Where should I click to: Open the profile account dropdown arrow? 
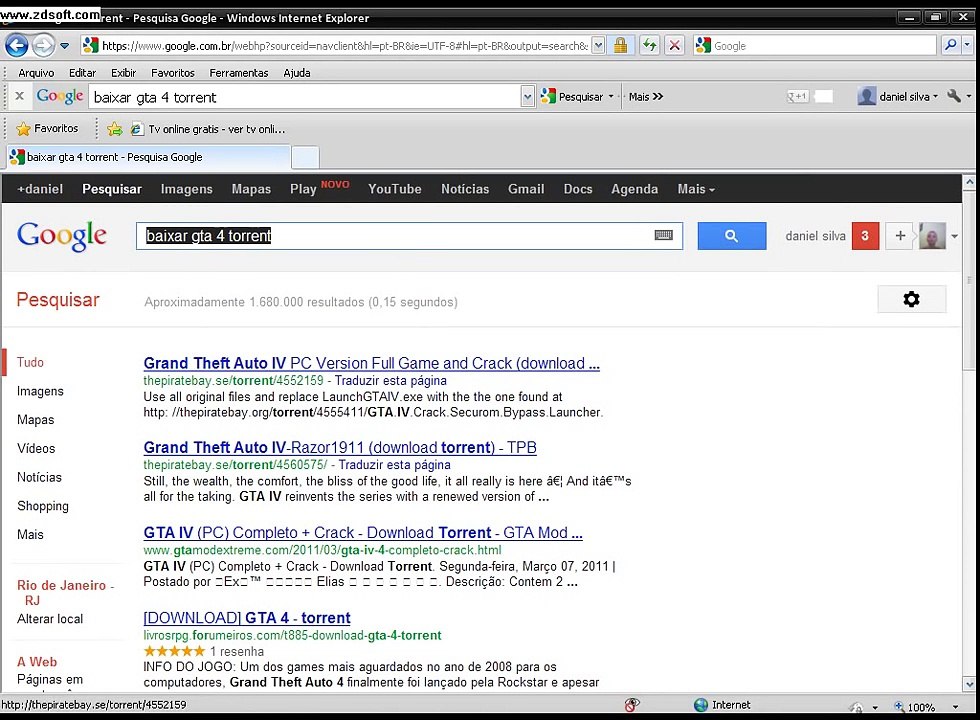(x=954, y=236)
